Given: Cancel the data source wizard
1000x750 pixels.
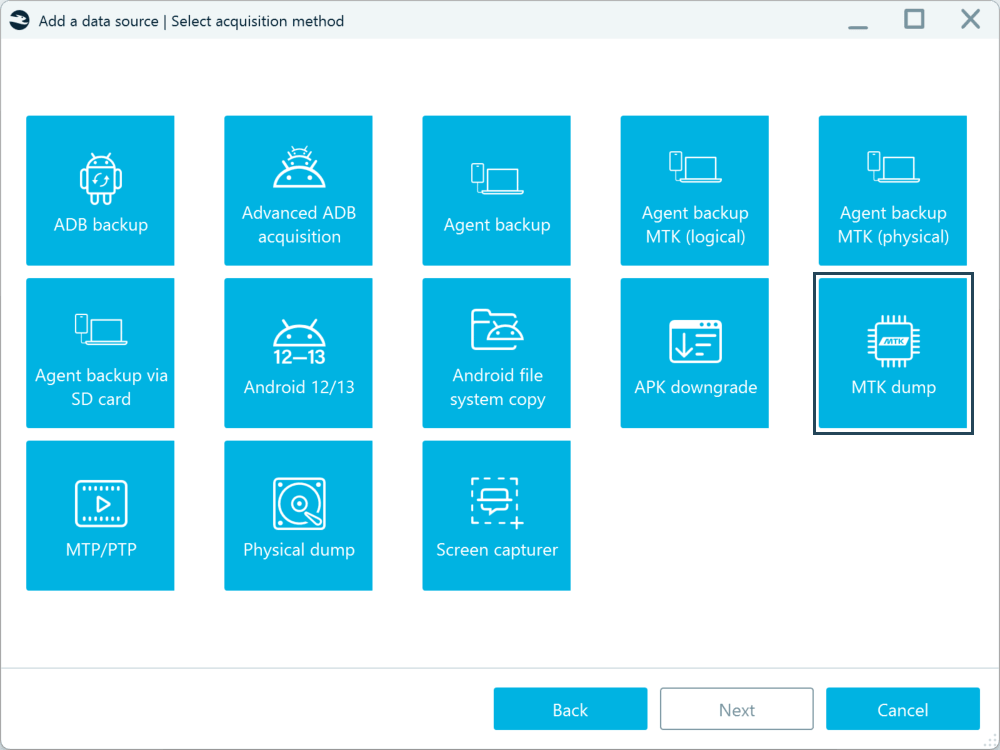Looking at the screenshot, I should point(902,709).
